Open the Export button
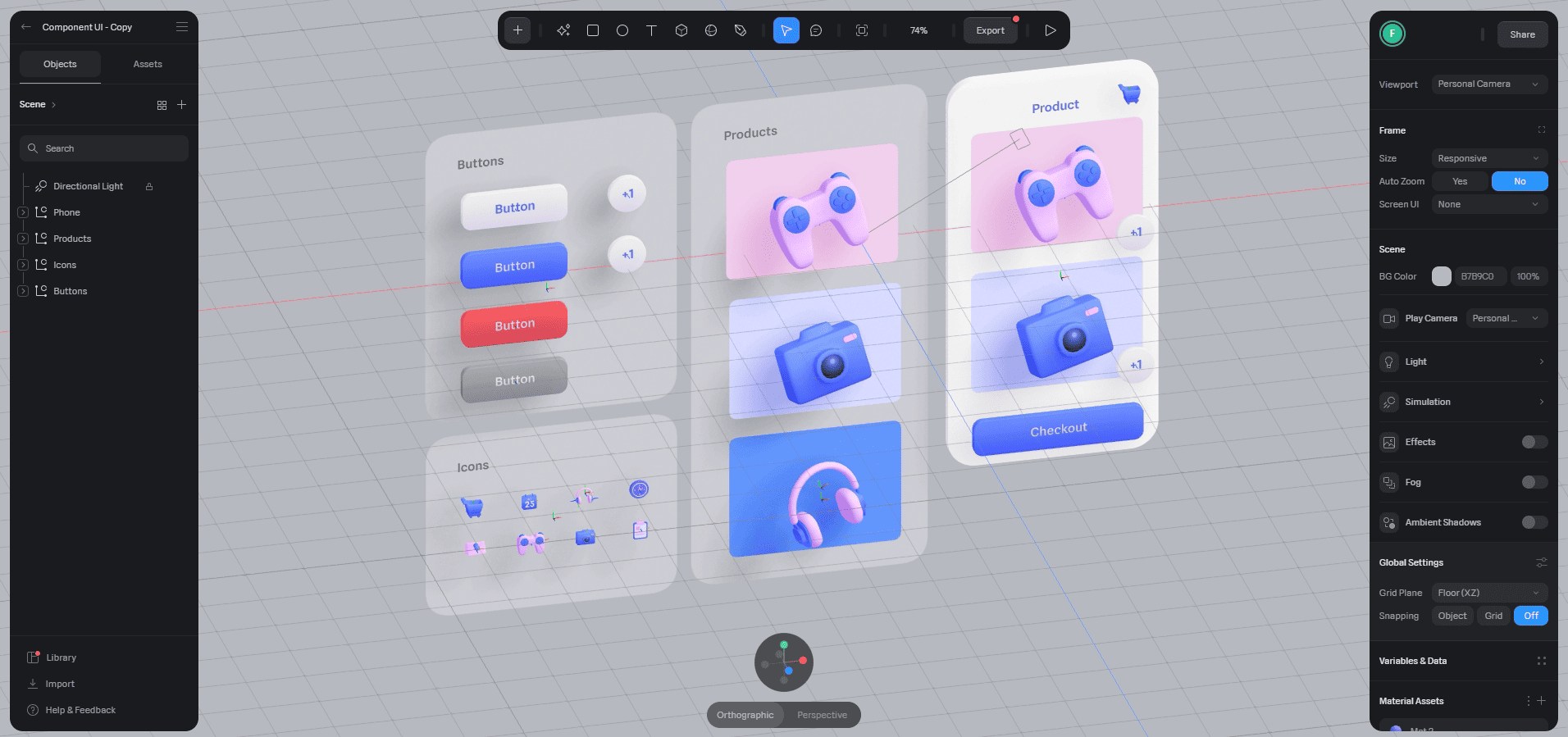This screenshot has width=1568, height=737. pyautogui.click(x=990, y=30)
